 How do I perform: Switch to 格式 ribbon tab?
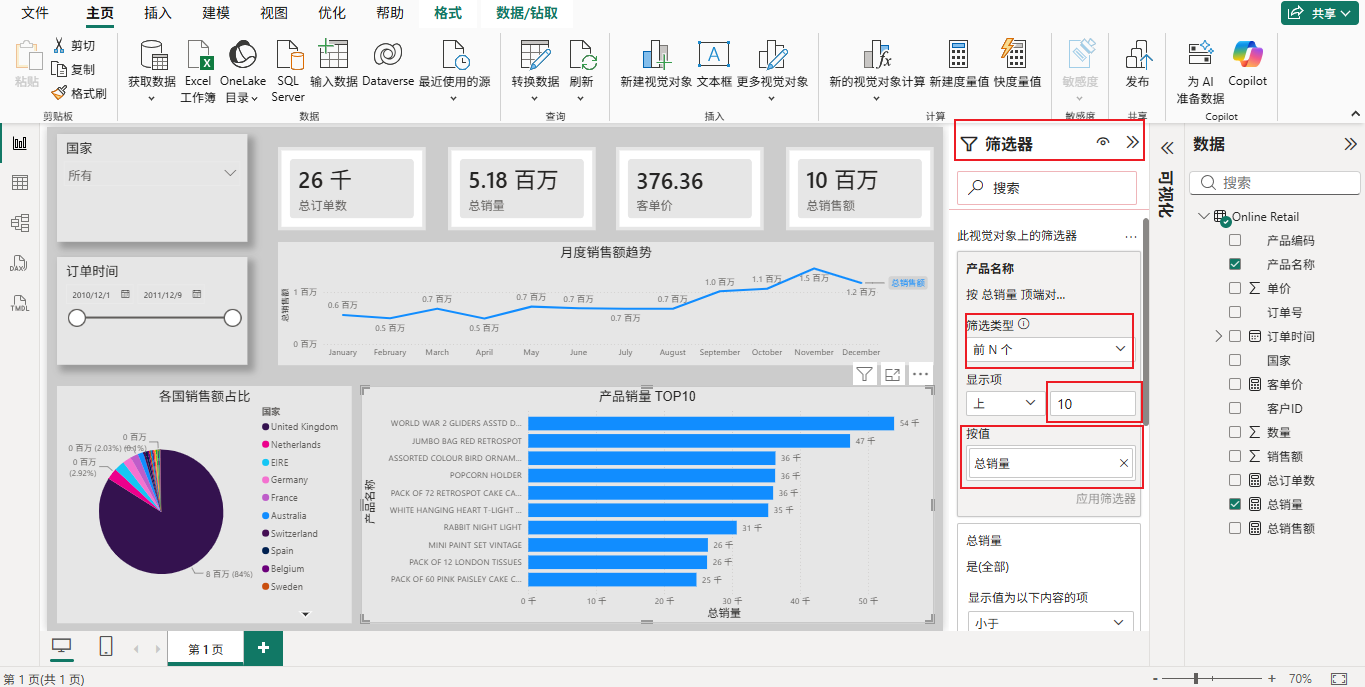[448, 13]
